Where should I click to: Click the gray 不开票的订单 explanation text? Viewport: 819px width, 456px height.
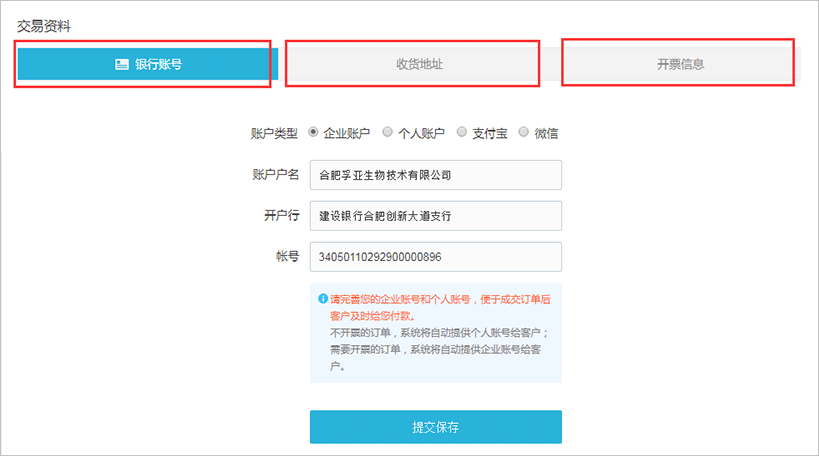pyautogui.click(x=439, y=349)
